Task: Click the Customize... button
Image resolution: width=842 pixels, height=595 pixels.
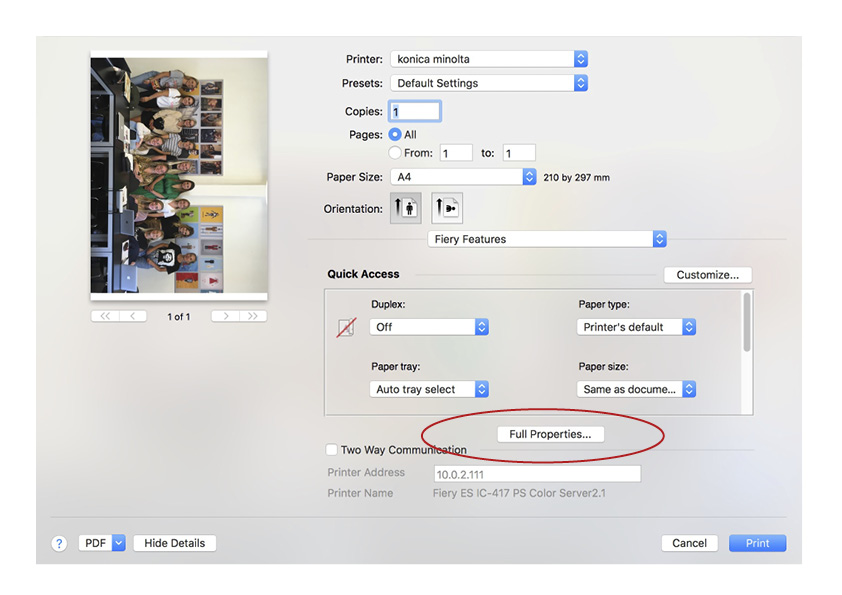Action: tap(708, 275)
